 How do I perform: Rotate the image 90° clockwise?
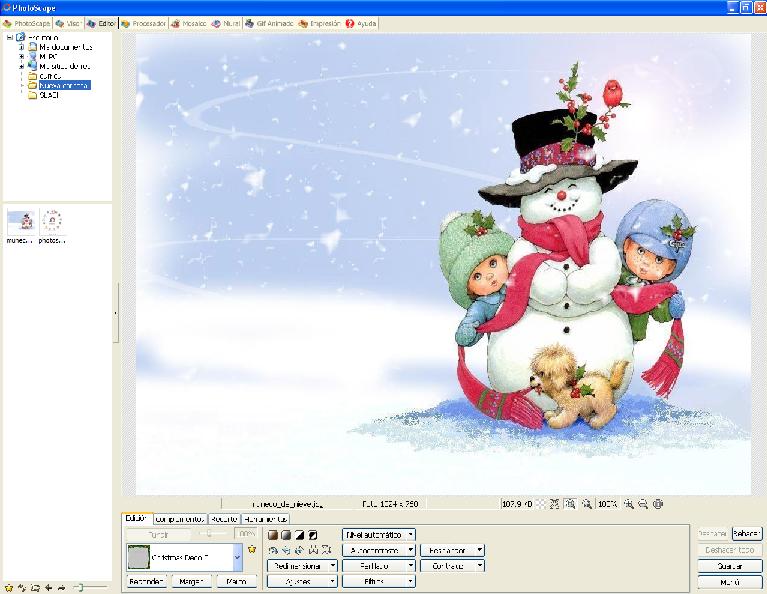[x=286, y=550]
